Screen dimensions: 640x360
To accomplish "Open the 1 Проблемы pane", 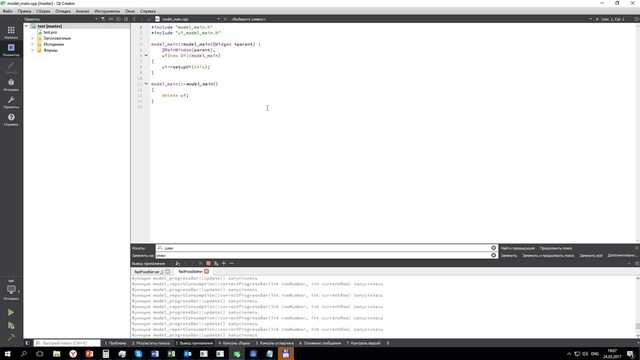I will tap(116, 343).
